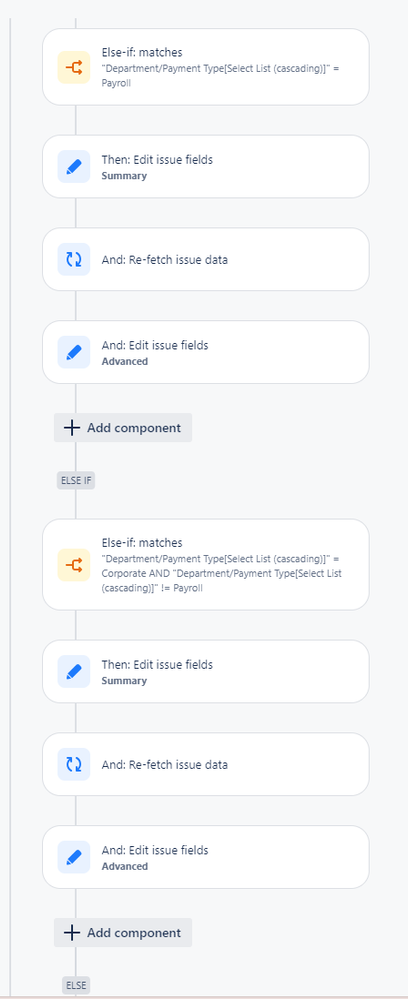408x999 pixels.
Task: Click Add component below the Payroll branch actions
Action: [x=123, y=428]
